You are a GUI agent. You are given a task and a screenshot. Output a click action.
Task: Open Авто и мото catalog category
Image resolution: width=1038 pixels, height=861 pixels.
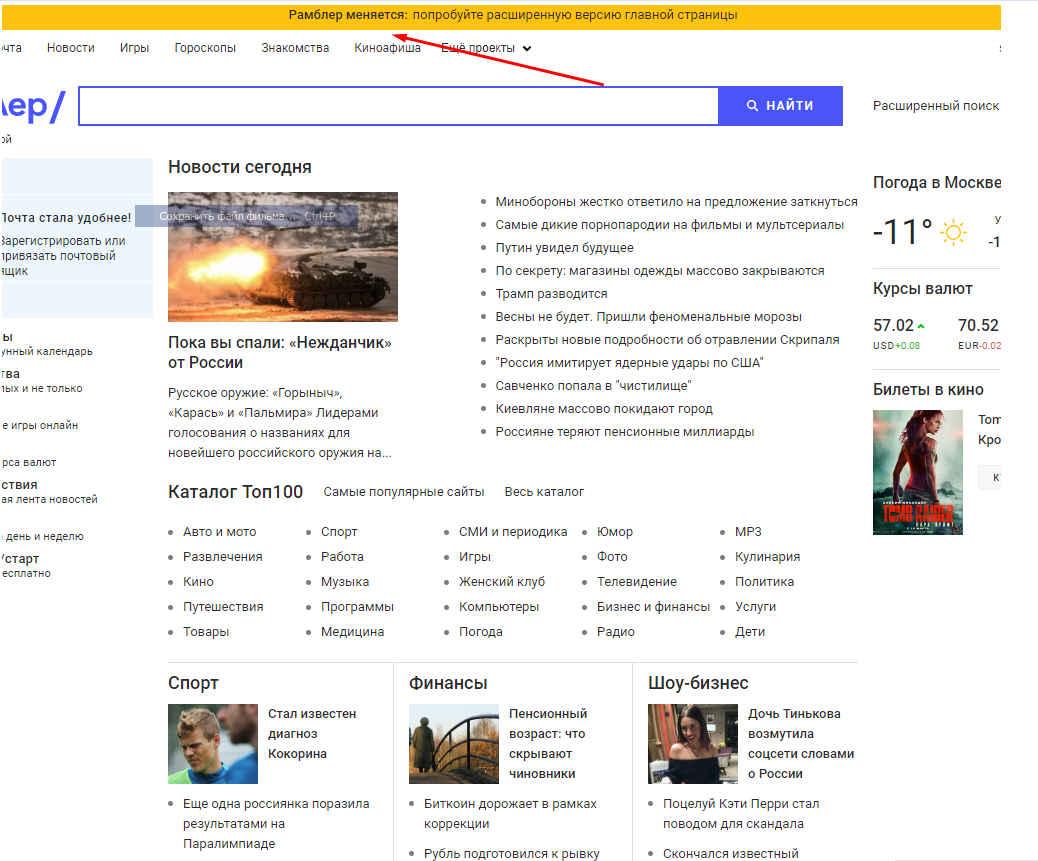220,532
